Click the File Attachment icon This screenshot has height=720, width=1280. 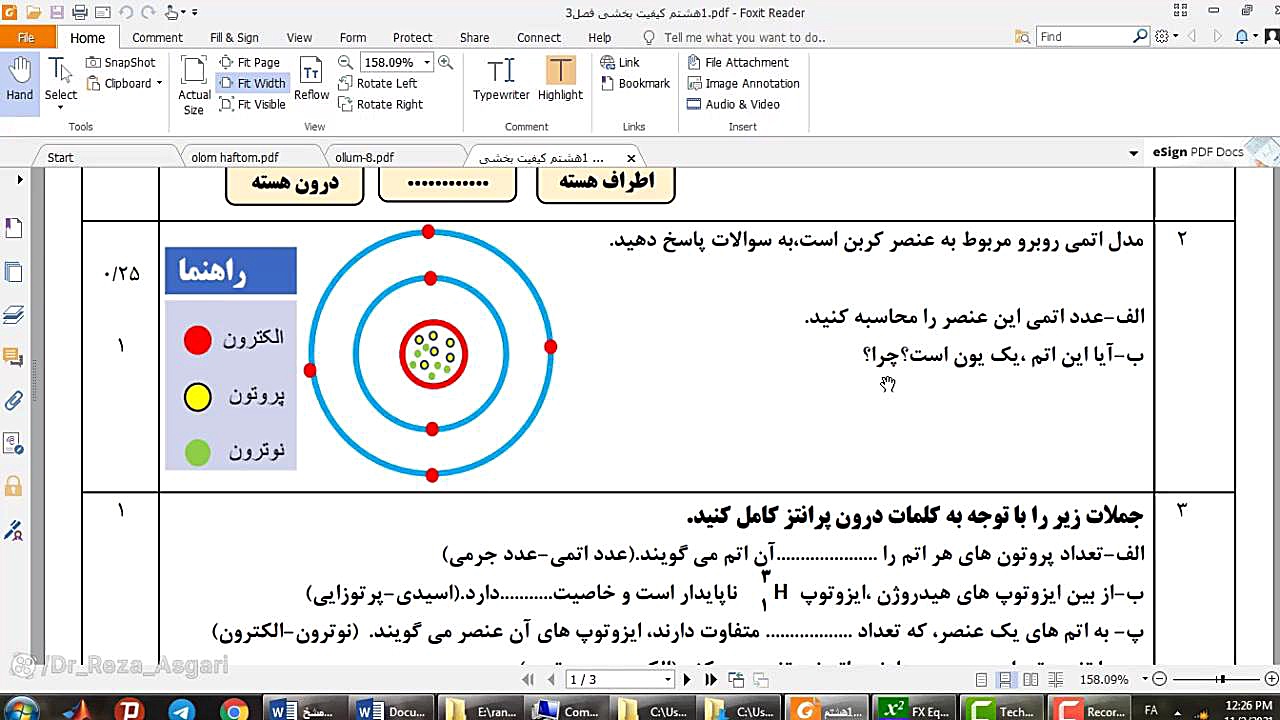click(738, 62)
